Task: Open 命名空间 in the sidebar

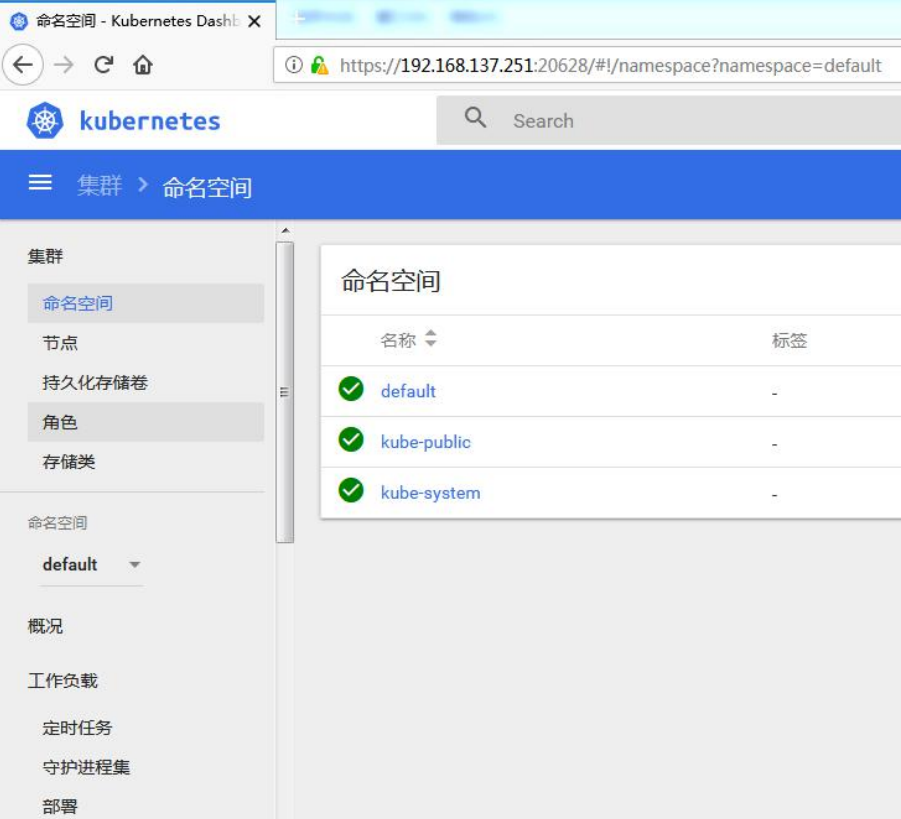Action: pyautogui.click(x=145, y=303)
